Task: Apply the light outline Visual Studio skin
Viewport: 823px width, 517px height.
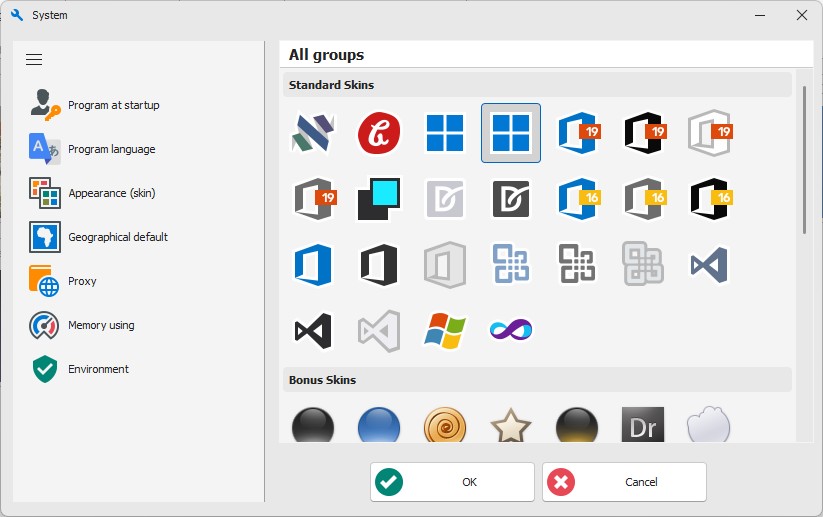Action: click(379, 331)
